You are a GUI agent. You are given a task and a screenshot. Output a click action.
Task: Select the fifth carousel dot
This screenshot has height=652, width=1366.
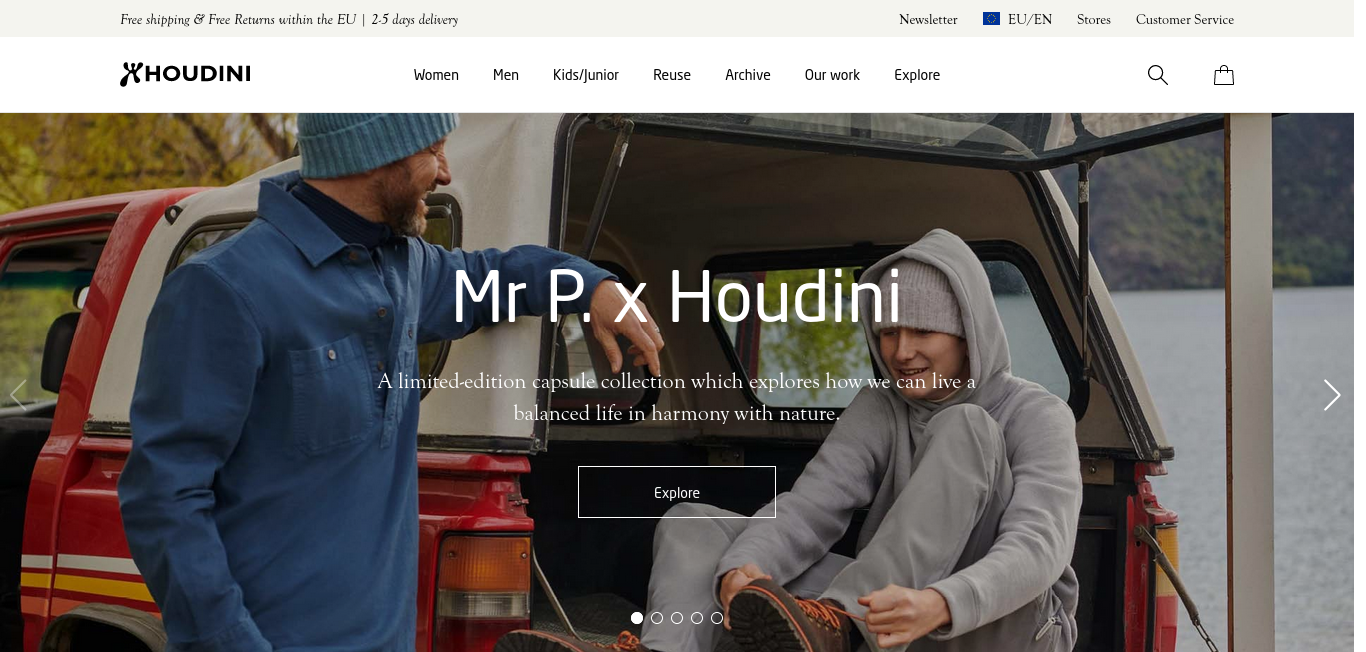pyautogui.click(x=717, y=618)
